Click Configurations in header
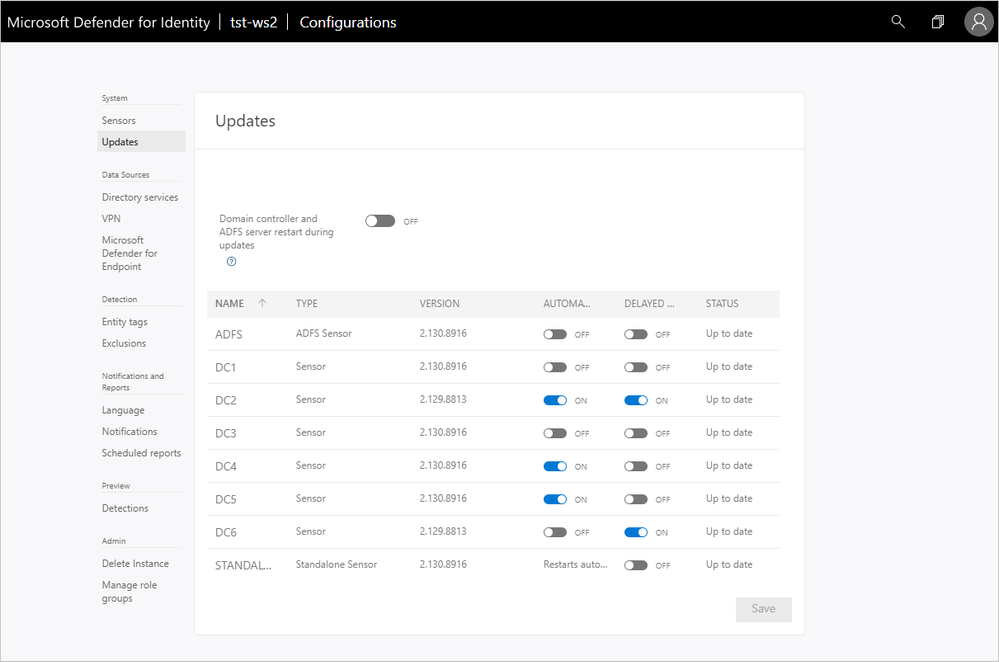 click(348, 22)
